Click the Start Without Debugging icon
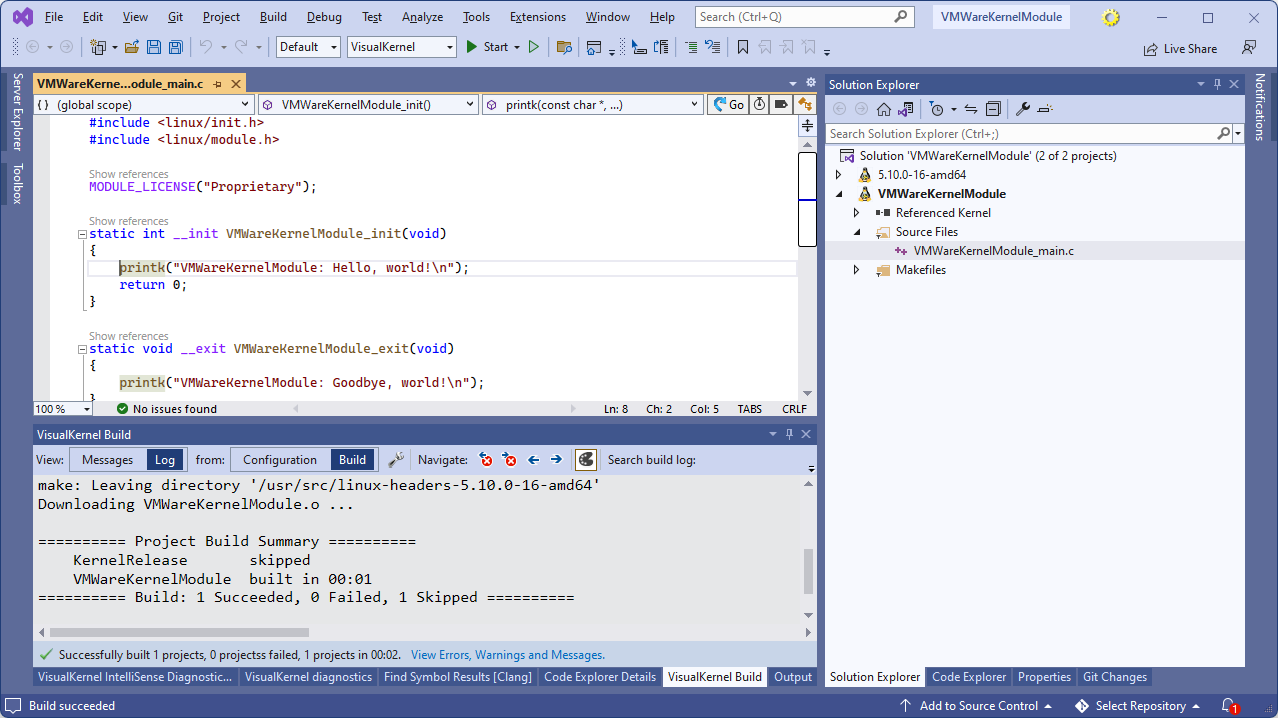Viewport: 1278px width, 718px height. (534, 47)
